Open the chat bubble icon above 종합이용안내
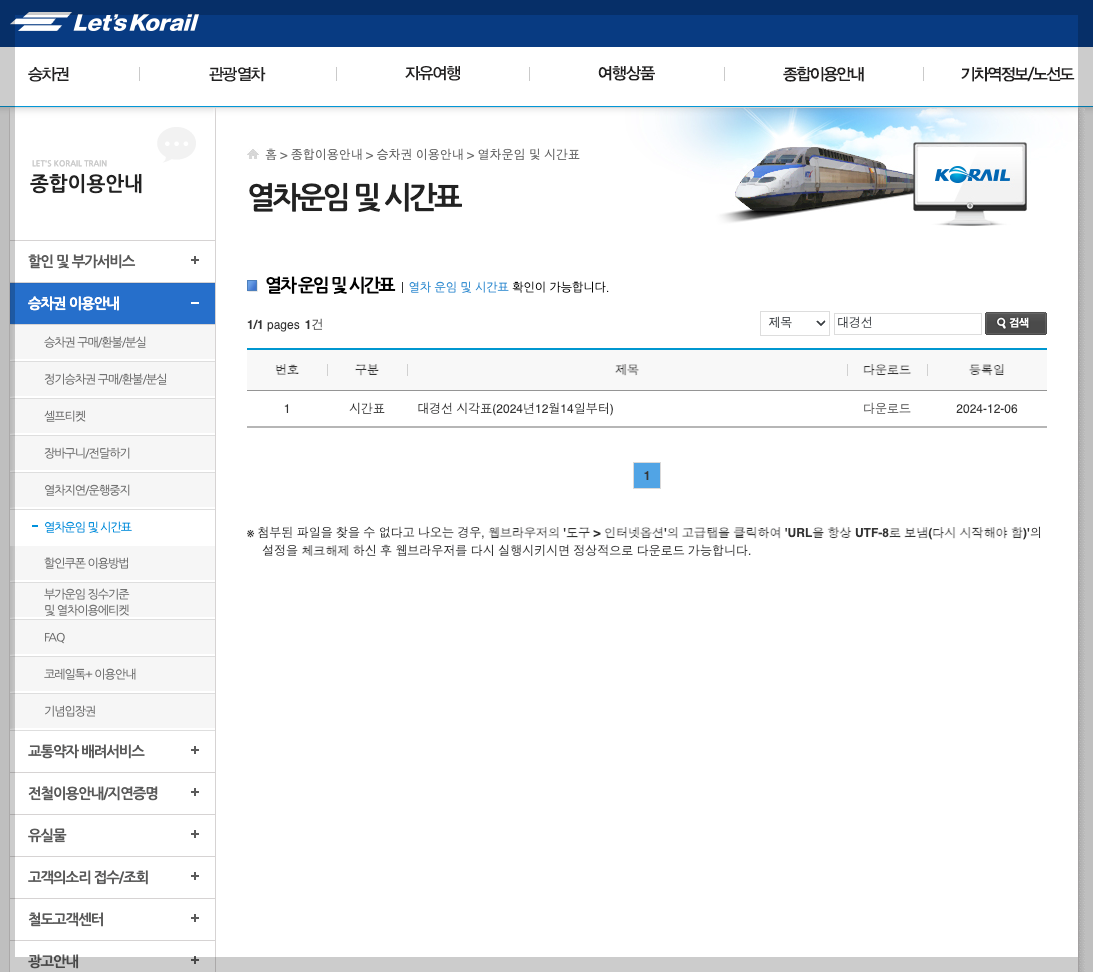 pos(176,143)
